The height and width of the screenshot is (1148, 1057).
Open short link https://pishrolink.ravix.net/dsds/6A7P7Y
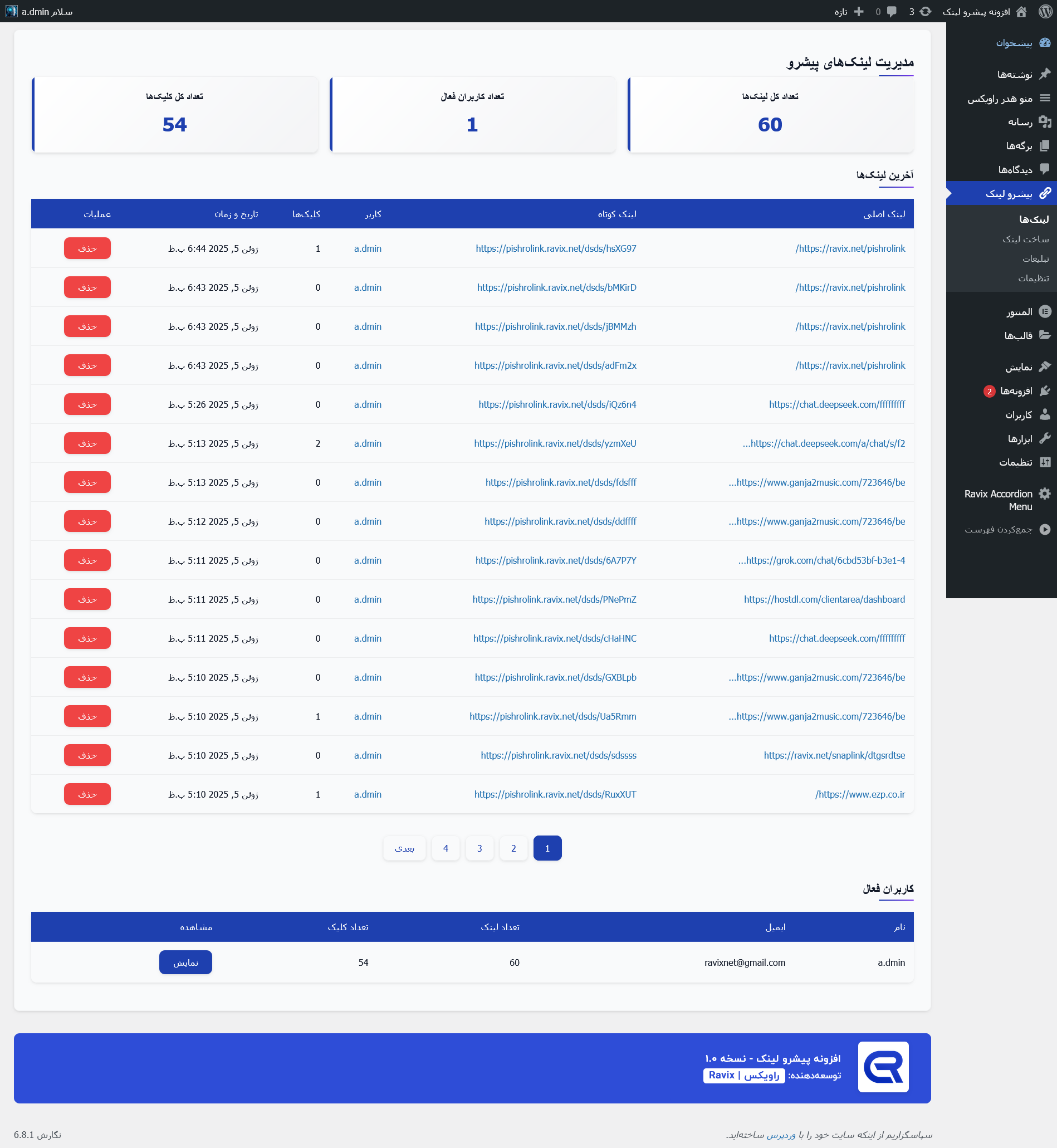(x=556, y=560)
